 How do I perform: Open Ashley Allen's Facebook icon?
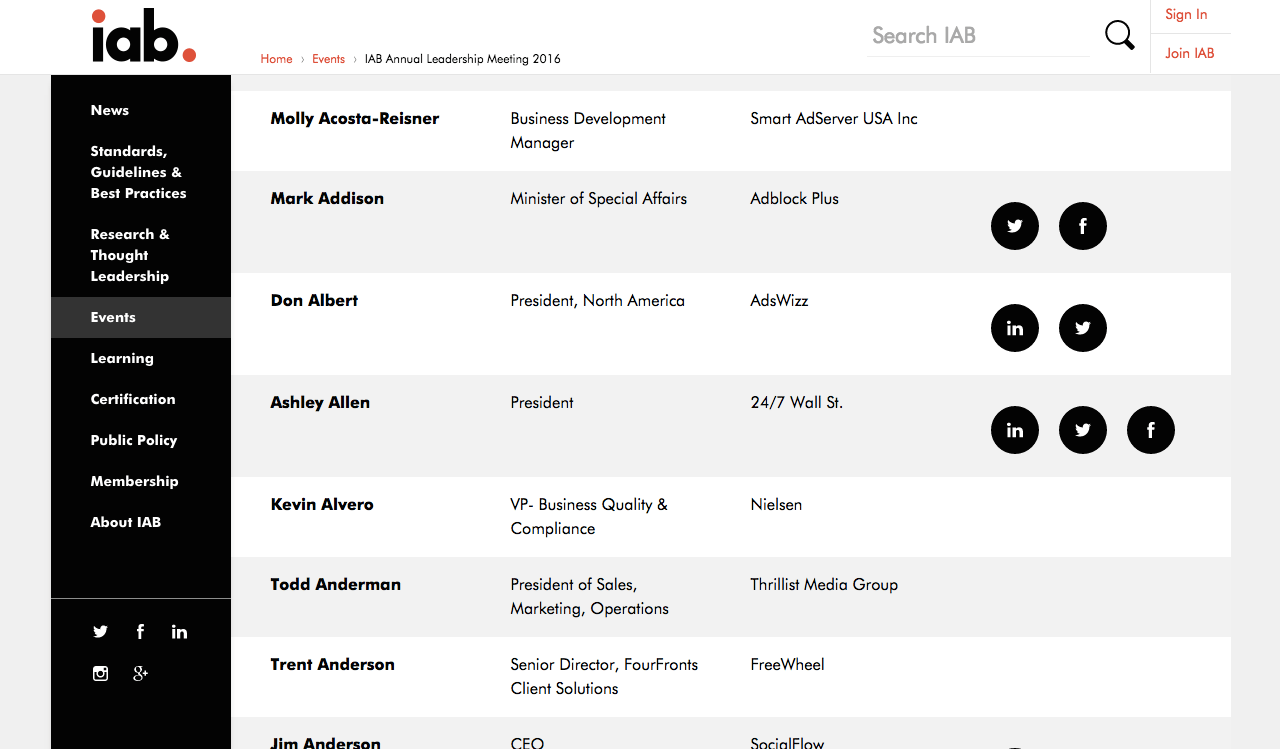click(1151, 430)
